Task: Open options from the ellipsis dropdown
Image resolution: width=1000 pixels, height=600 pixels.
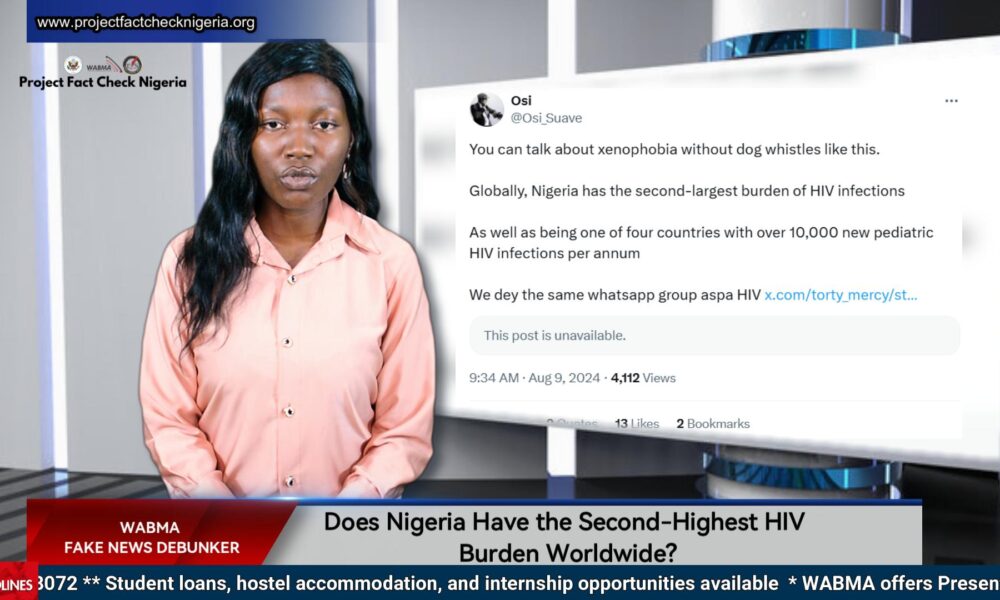Action: [951, 100]
